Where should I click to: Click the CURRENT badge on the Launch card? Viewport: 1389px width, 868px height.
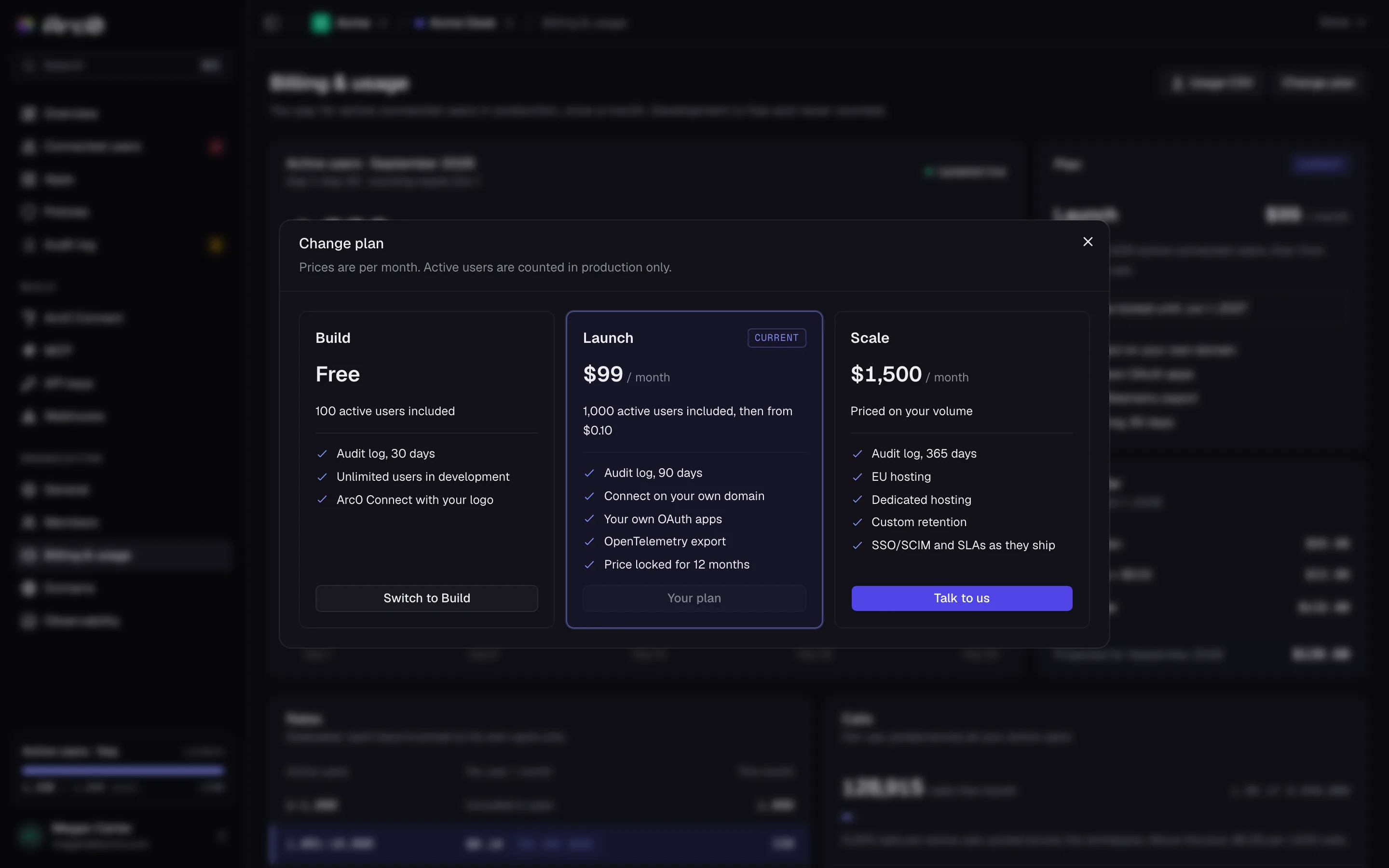pyautogui.click(x=776, y=338)
